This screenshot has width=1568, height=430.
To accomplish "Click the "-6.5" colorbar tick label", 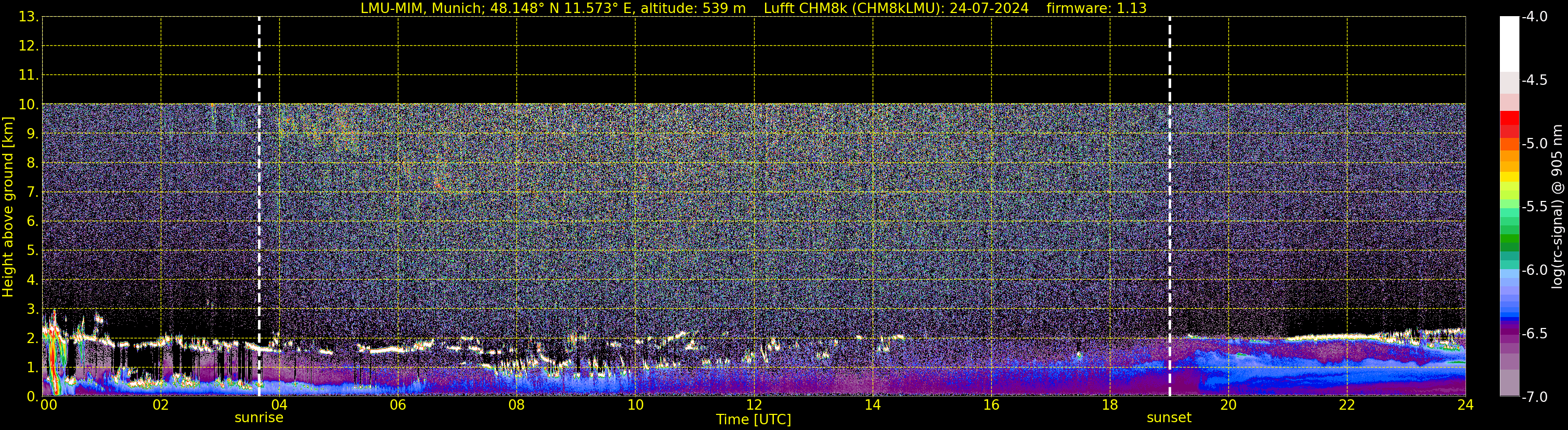I will (1535, 334).
